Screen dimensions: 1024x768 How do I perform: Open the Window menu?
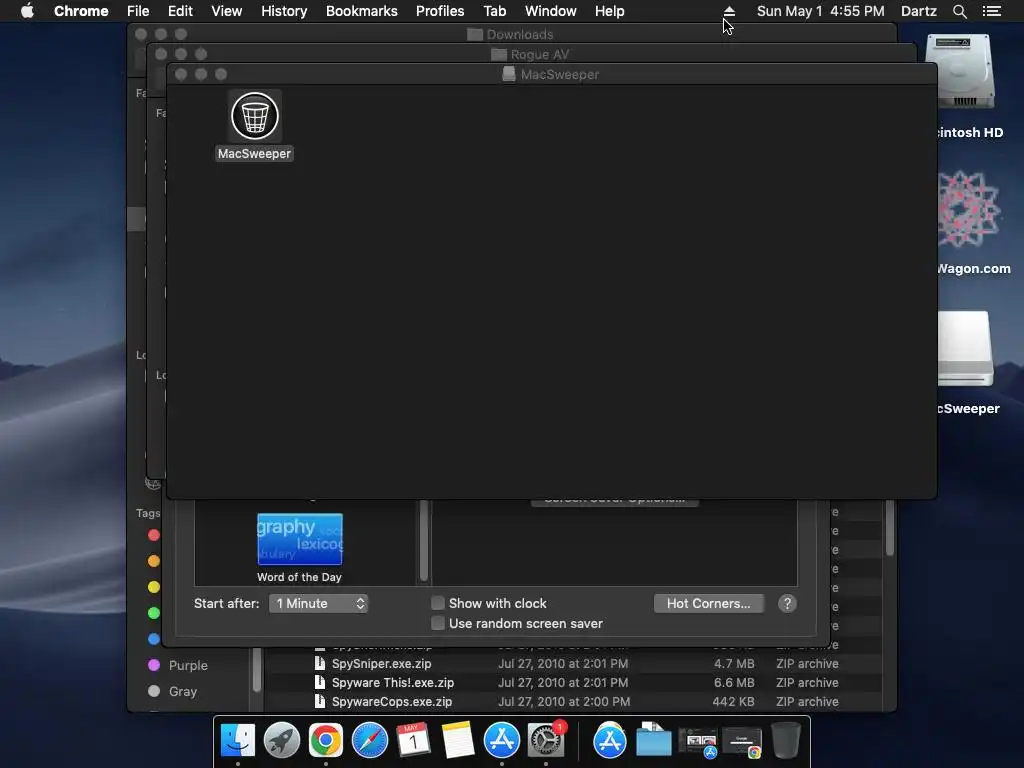tap(551, 11)
